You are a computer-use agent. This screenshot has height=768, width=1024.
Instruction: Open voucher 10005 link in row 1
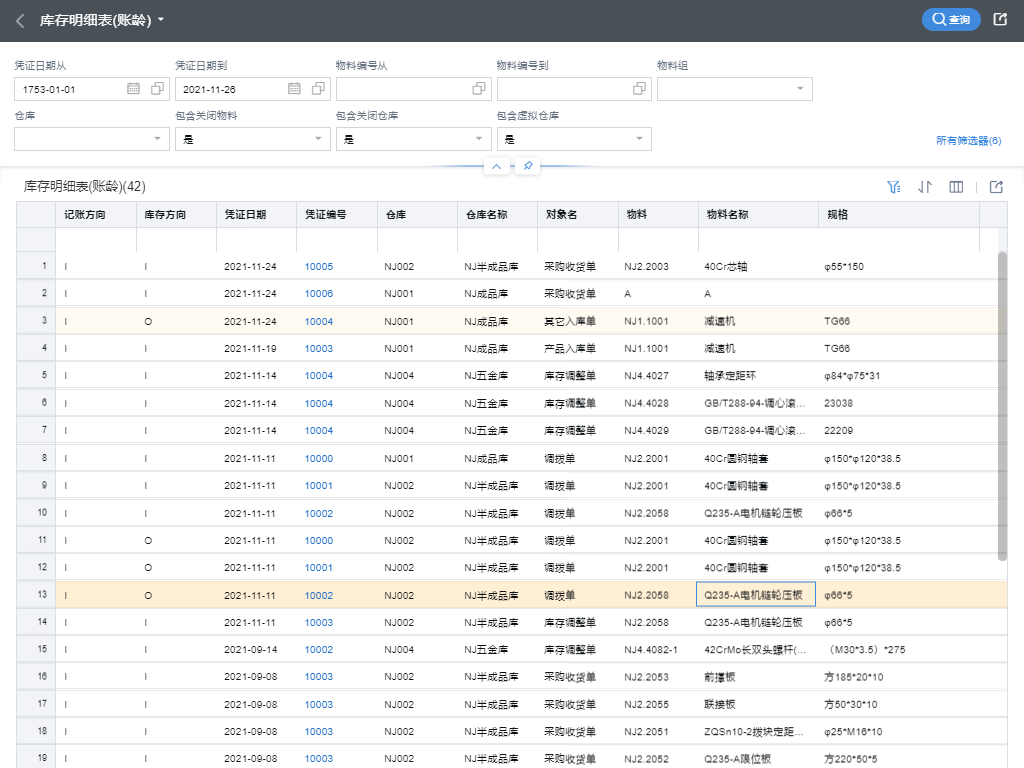[x=319, y=266]
